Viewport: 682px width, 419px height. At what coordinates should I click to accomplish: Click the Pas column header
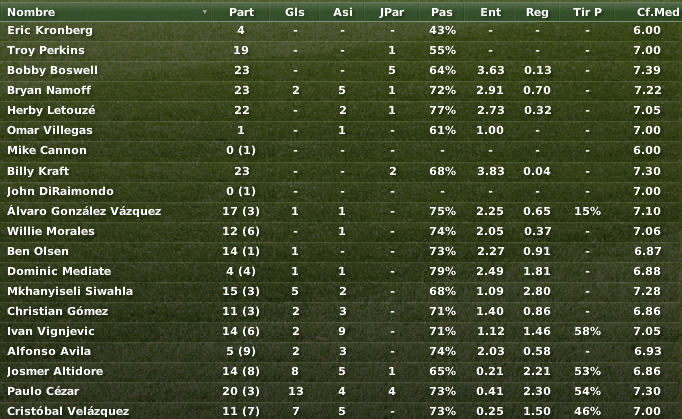coord(442,12)
